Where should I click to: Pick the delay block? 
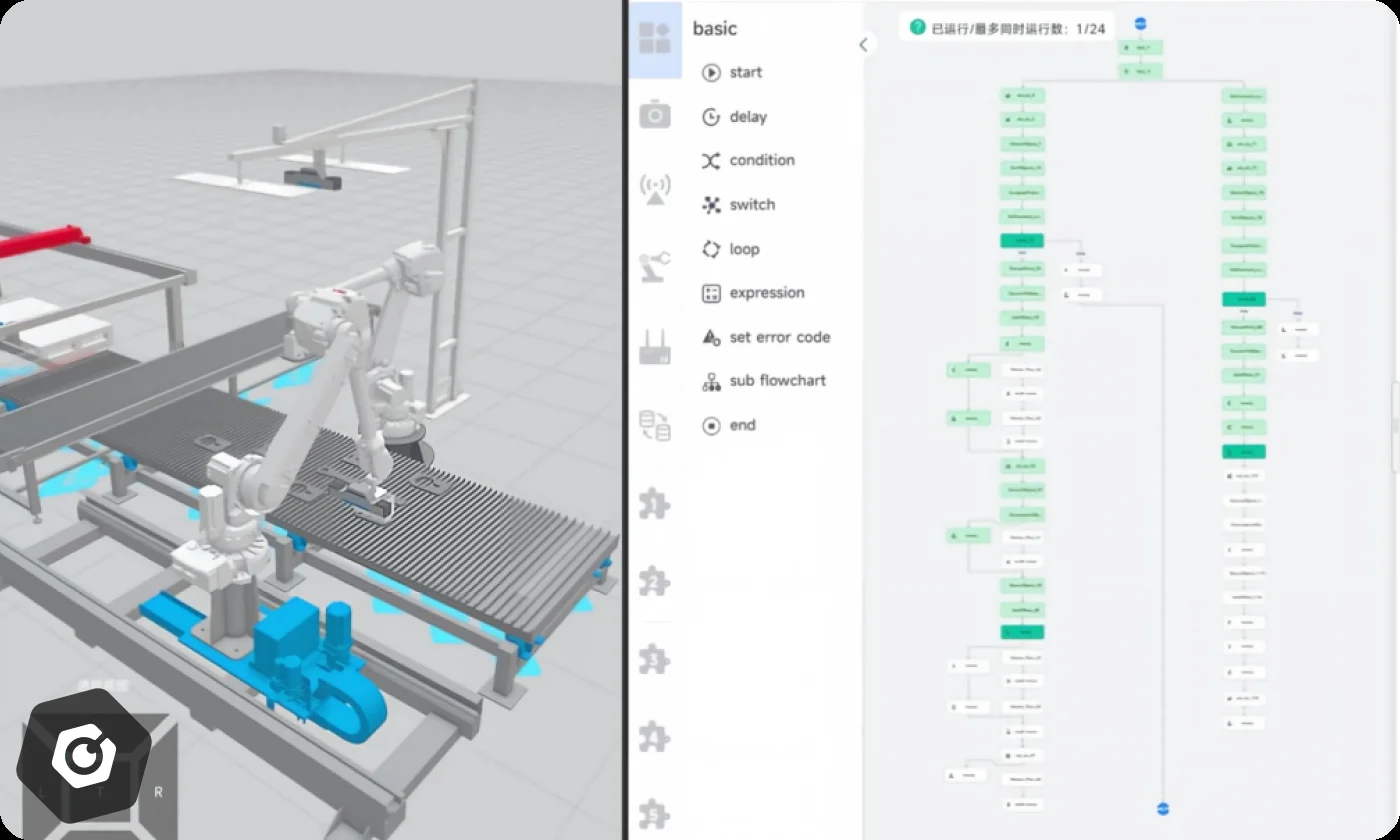click(x=735, y=117)
